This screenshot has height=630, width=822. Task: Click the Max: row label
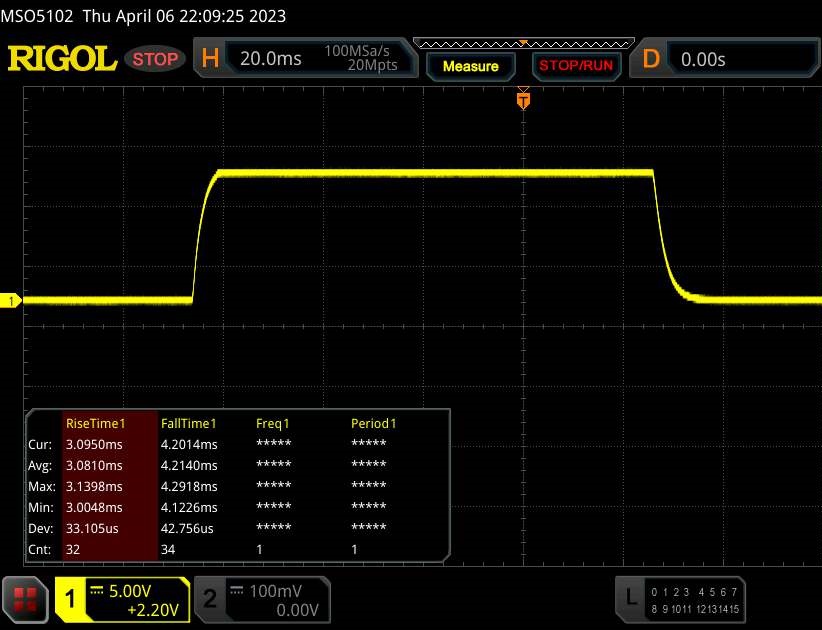[x=42, y=486]
